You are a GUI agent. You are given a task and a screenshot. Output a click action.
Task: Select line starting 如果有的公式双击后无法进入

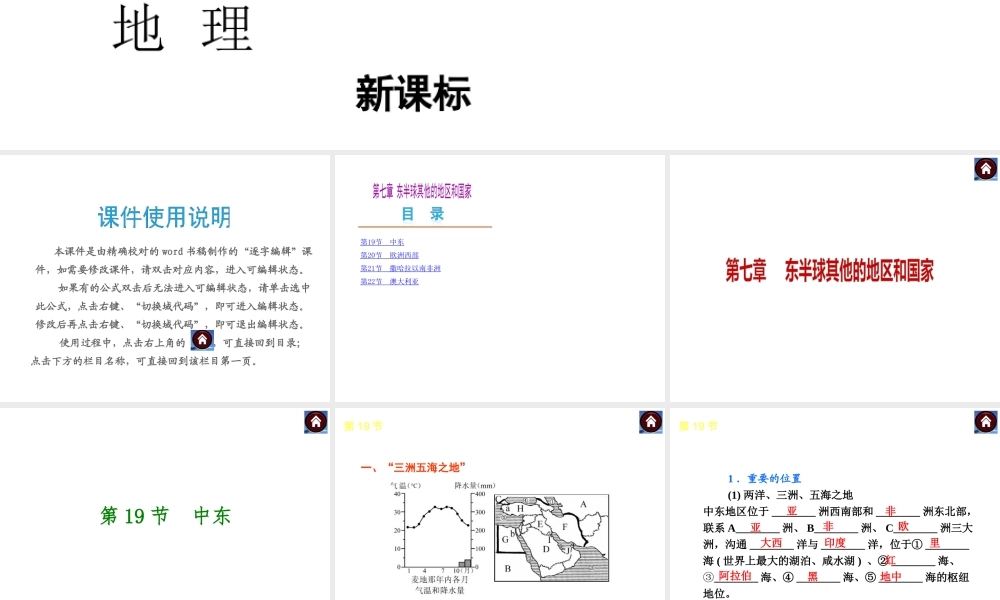point(184,288)
